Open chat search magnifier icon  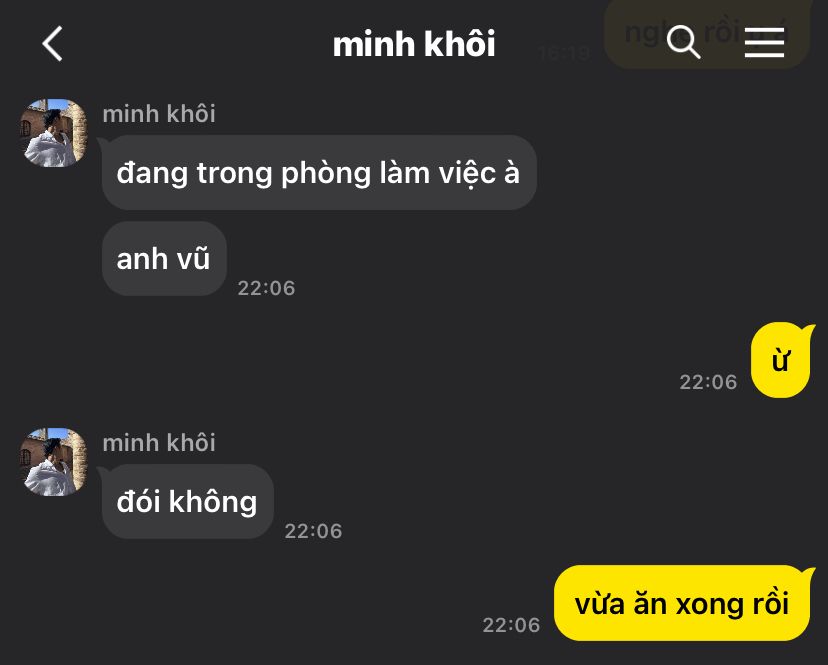tap(683, 42)
